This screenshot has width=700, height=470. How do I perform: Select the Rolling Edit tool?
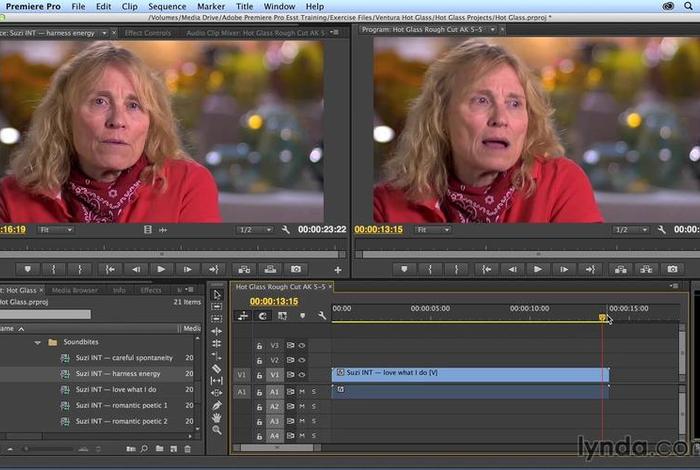click(217, 344)
